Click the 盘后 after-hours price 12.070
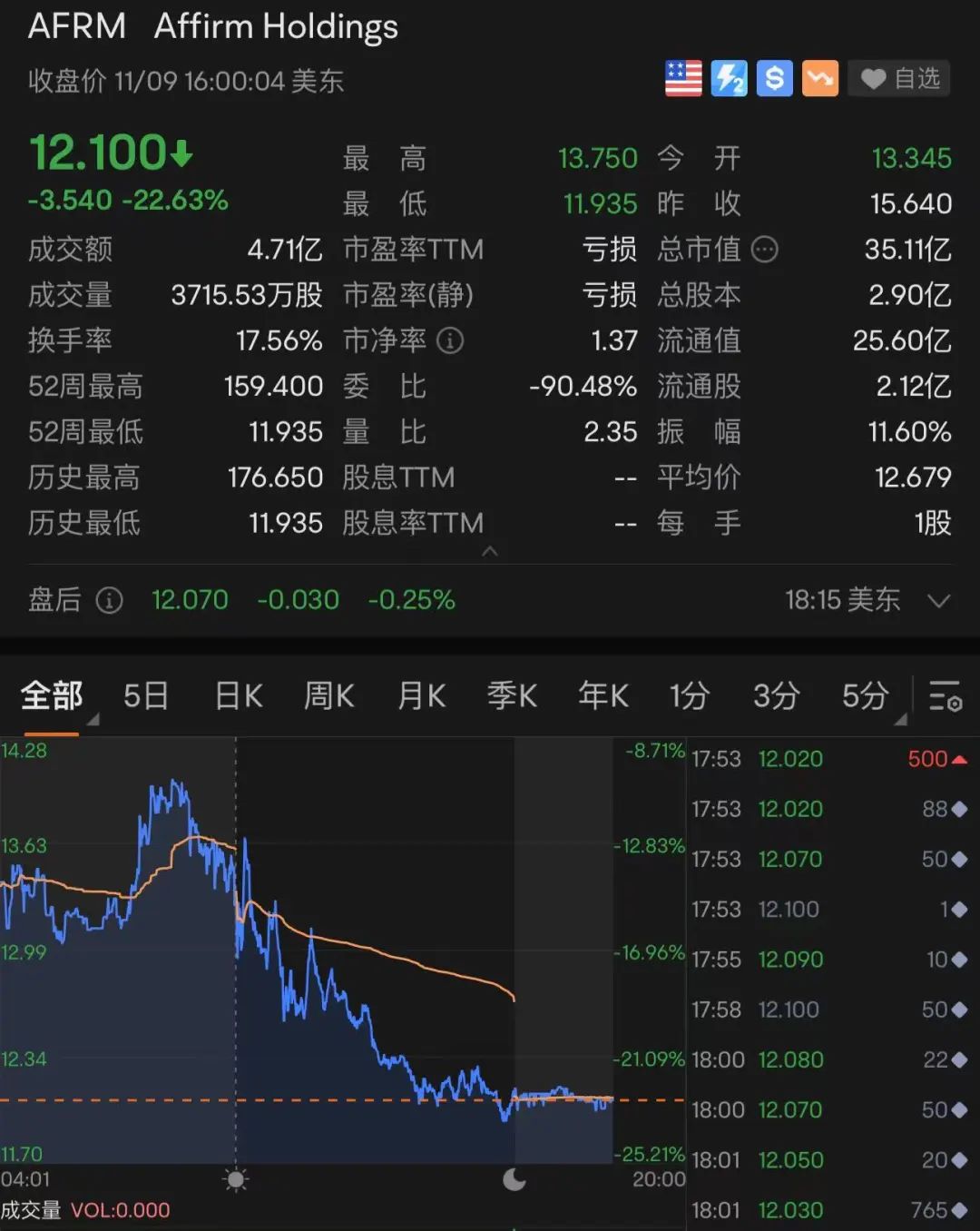 [190, 600]
